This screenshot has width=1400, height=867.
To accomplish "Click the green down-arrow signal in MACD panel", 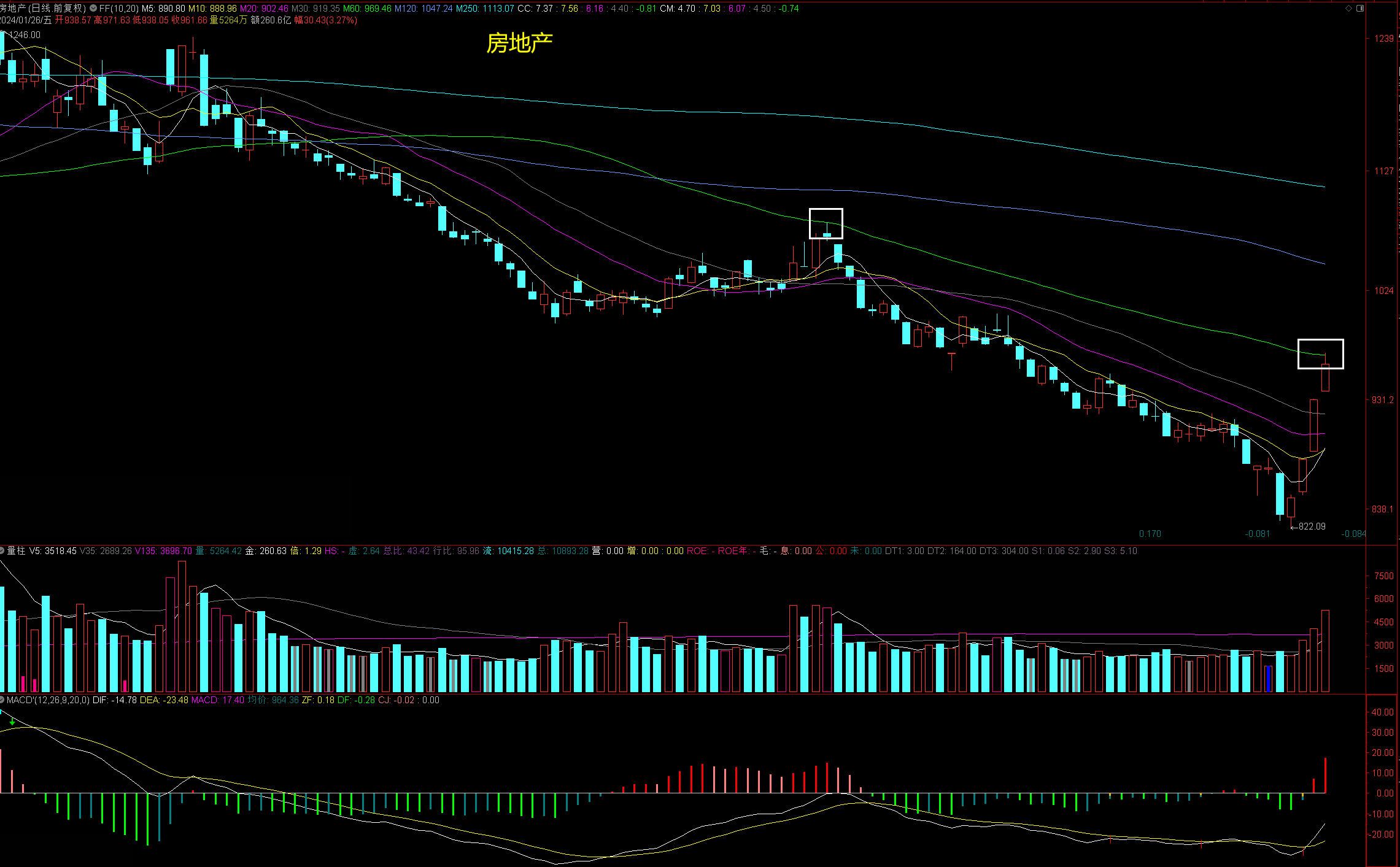I will point(12,722).
